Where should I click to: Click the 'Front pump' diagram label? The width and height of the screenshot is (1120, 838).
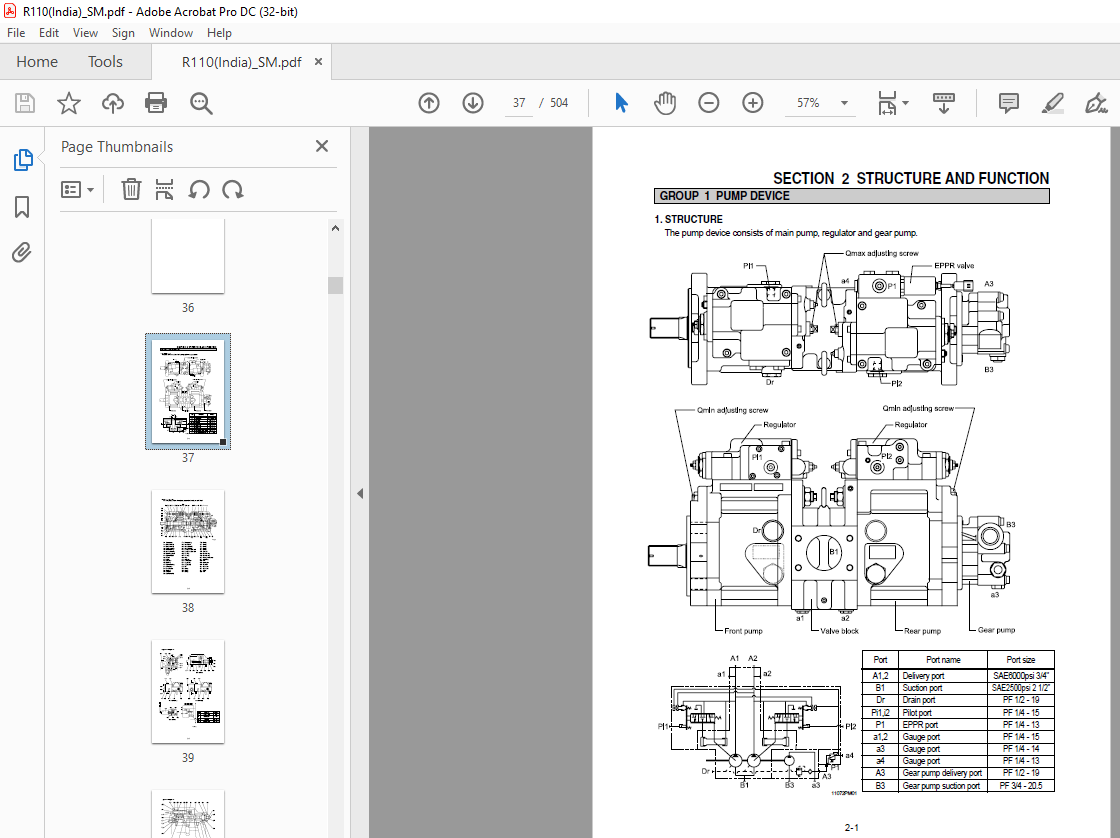744,631
